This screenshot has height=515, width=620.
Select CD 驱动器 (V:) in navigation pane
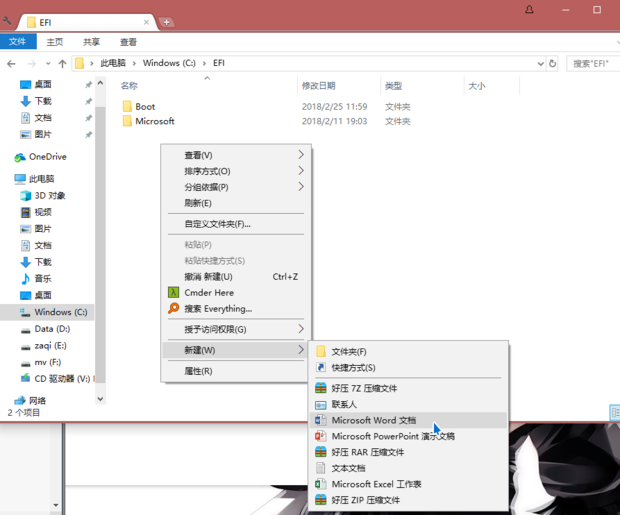(55, 379)
